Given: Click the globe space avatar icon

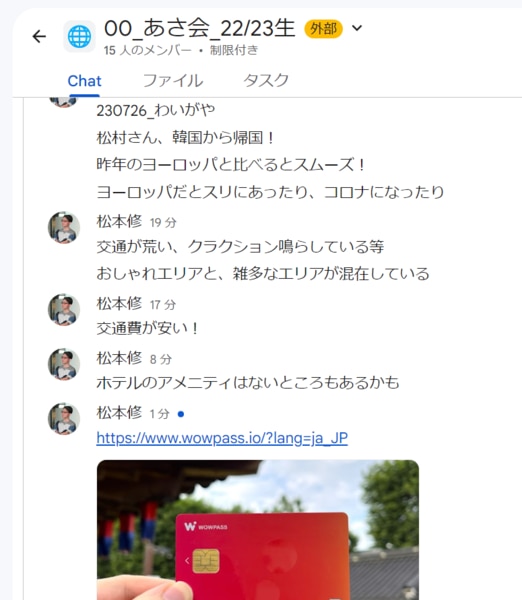Looking at the screenshot, I should pyautogui.click(x=79, y=37).
